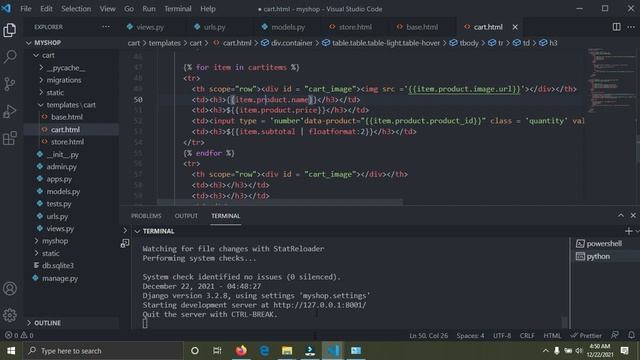Switch to the PROBLEMS panel tab

tap(146, 216)
